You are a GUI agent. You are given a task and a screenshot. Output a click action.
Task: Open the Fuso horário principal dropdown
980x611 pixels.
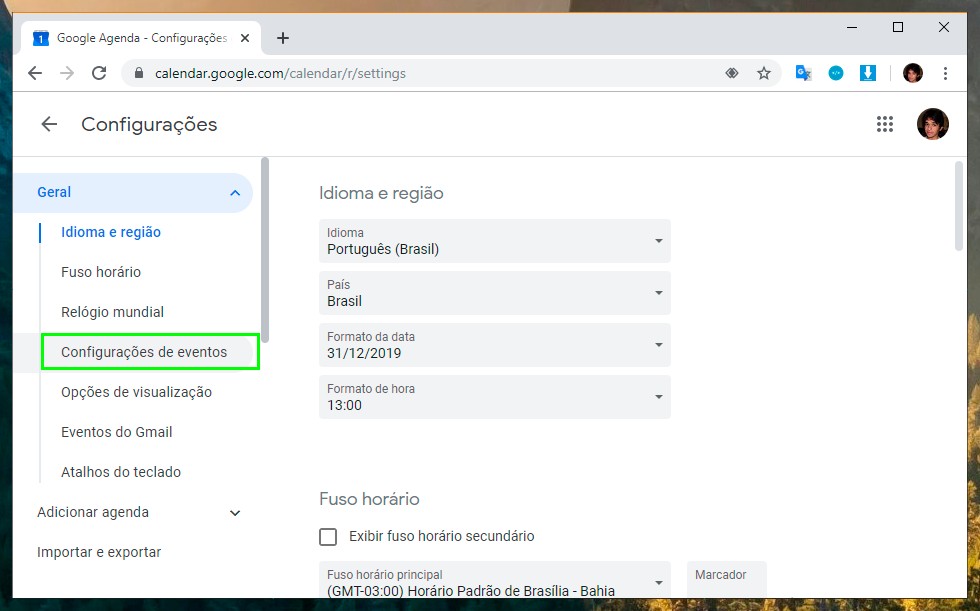tap(494, 580)
